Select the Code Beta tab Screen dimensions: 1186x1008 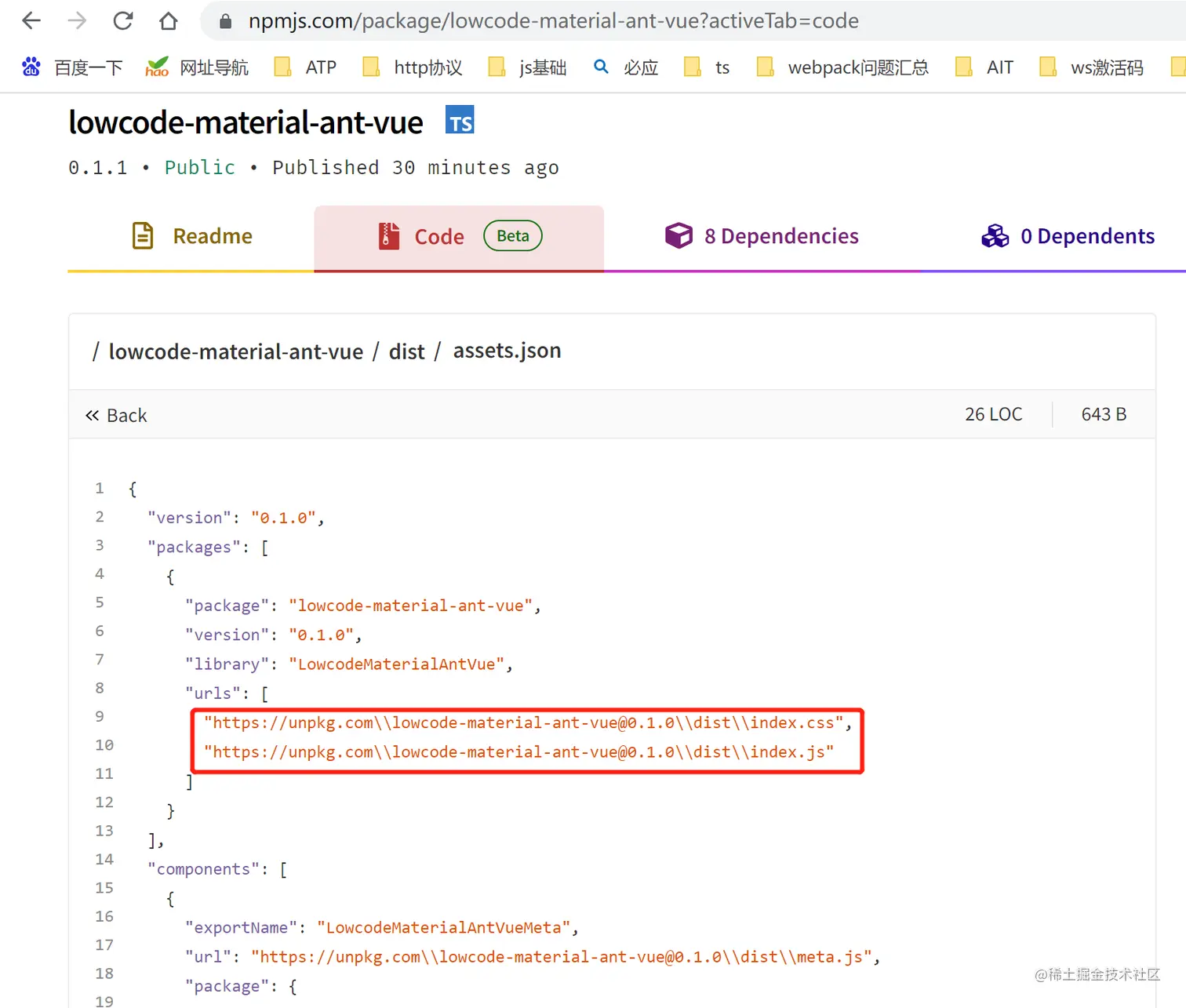point(459,237)
